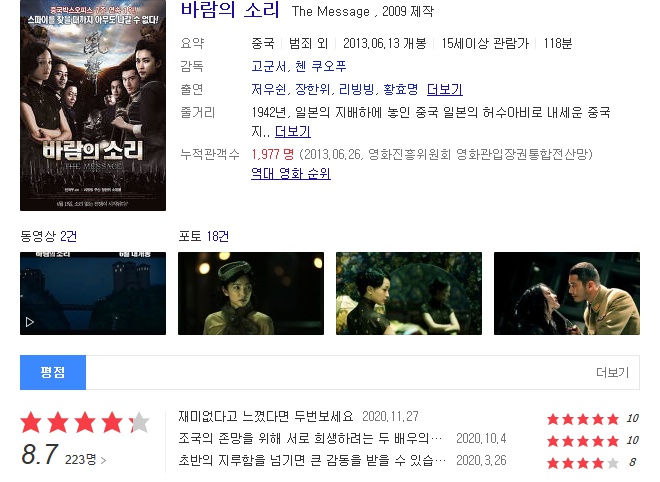This screenshot has width=660, height=482.
Task: Open actor 리빙빙 link
Action: pyautogui.click(x=356, y=89)
